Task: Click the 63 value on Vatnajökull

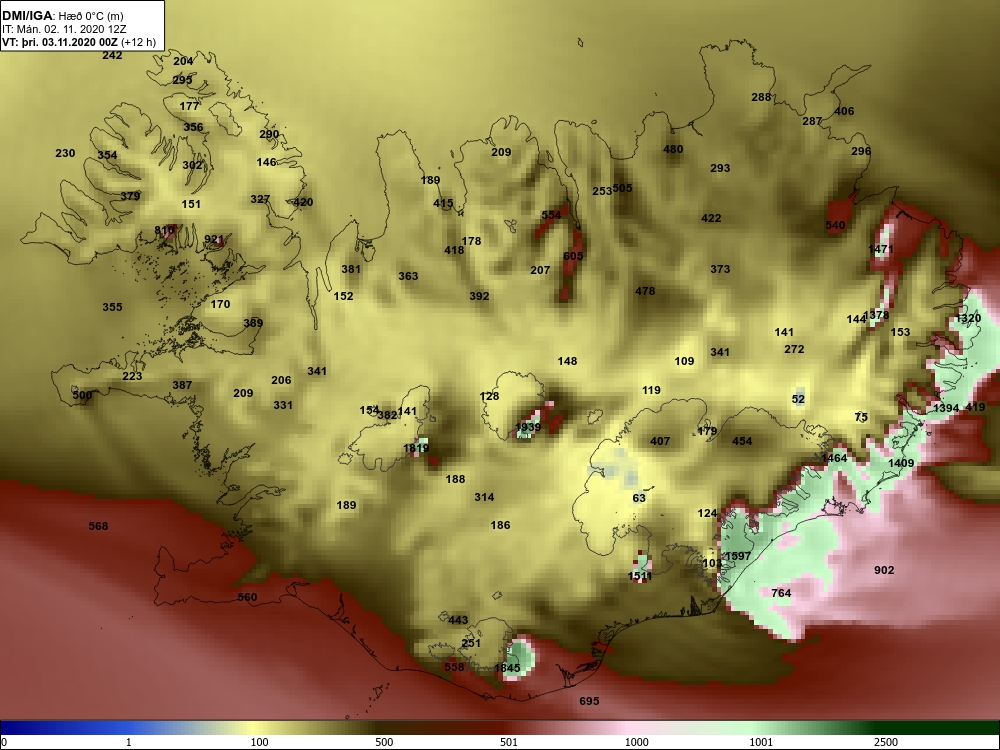Action: click(x=639, y=498)
